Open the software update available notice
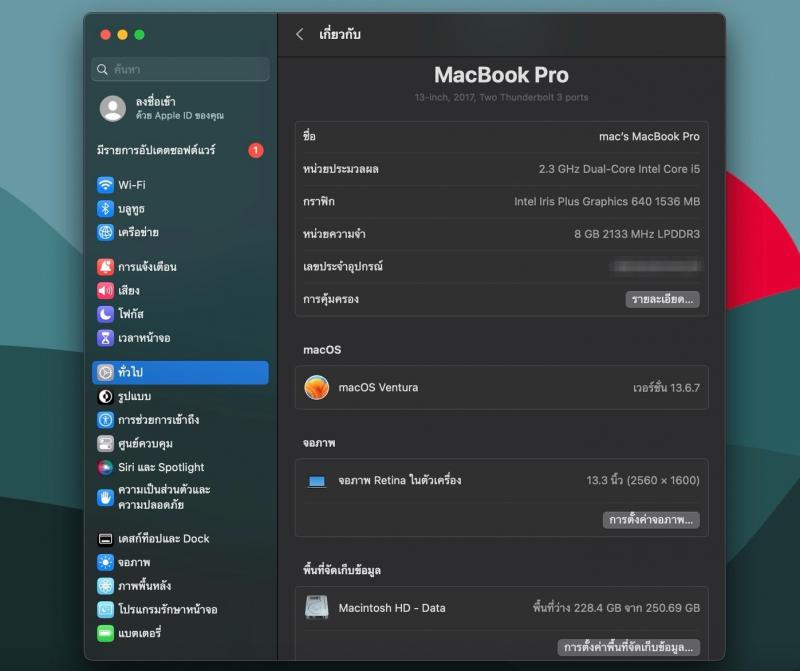 [180, 150]
